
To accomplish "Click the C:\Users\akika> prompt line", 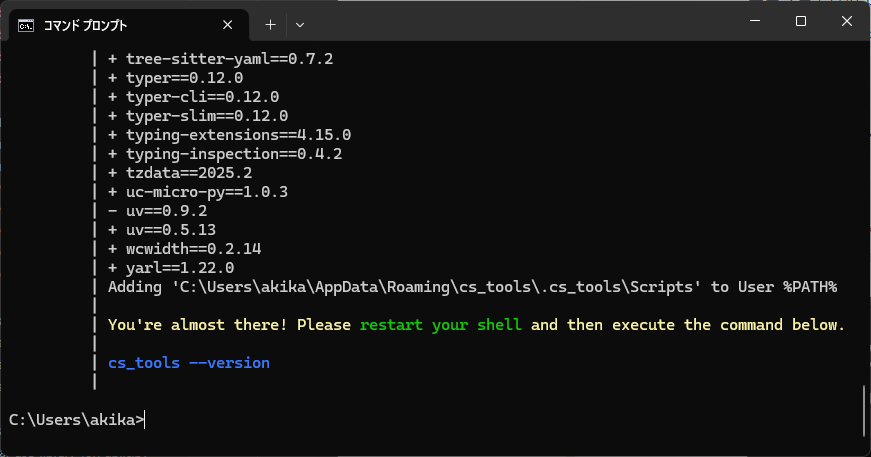I will (x=76, y=420).
